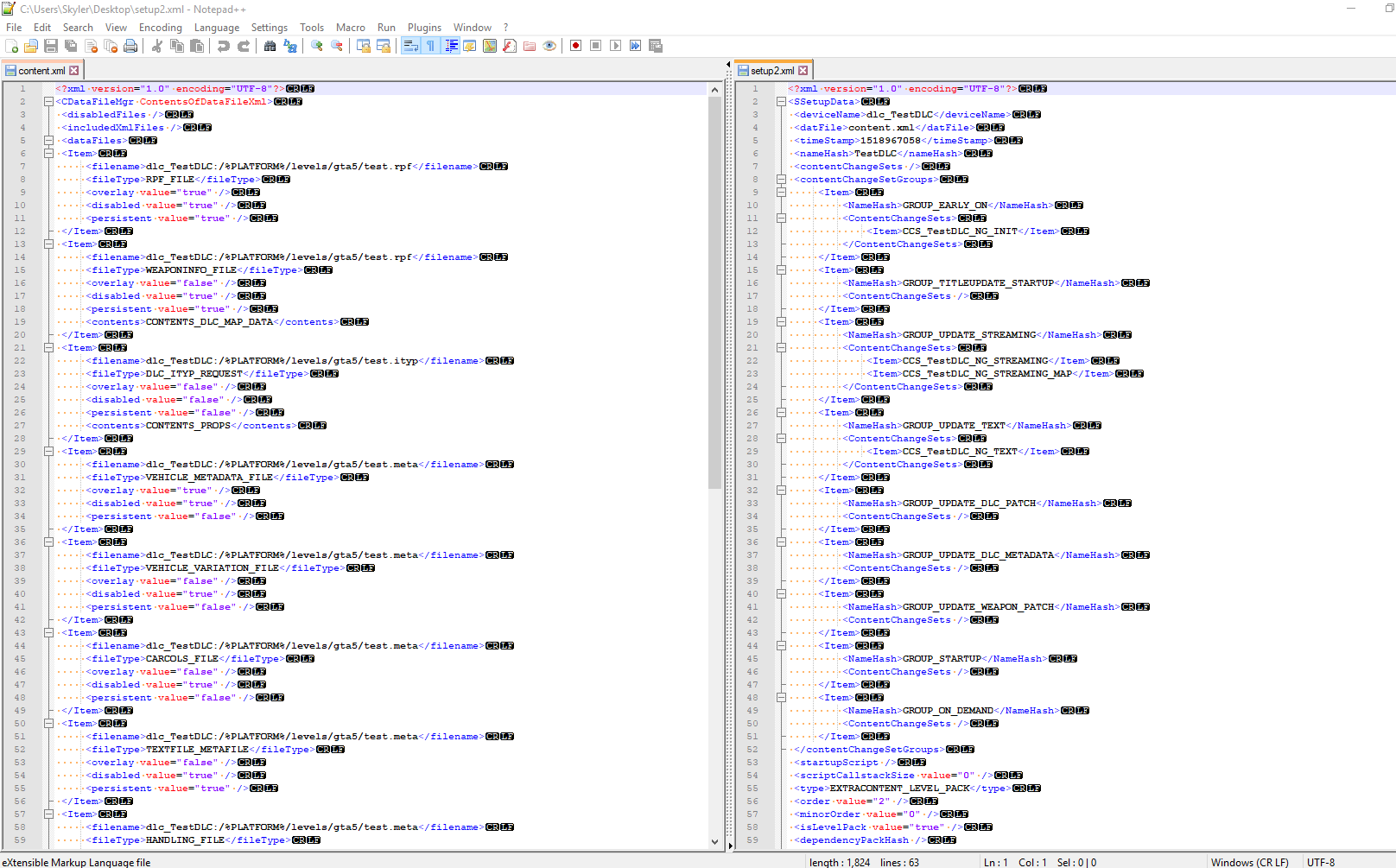Open the Plugins menu

tap(424, 28)
